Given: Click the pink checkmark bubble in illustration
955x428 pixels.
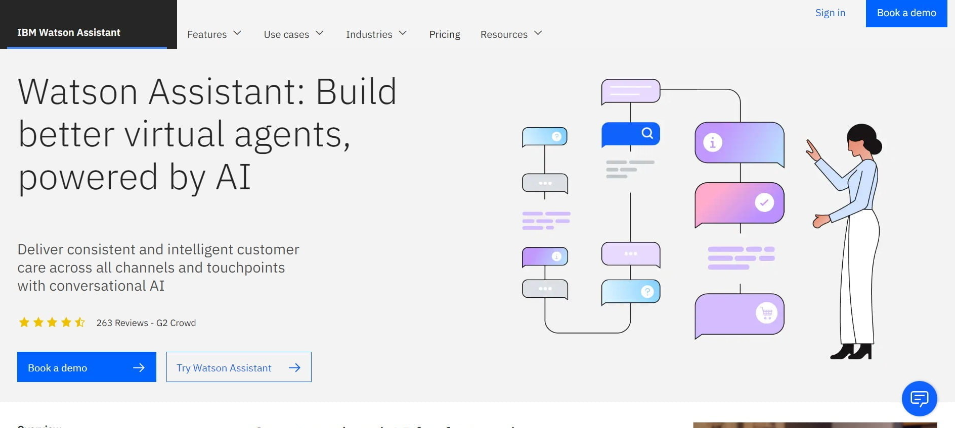Looking at the screenshot, I should pyautogui.click(x=739, y=205).
